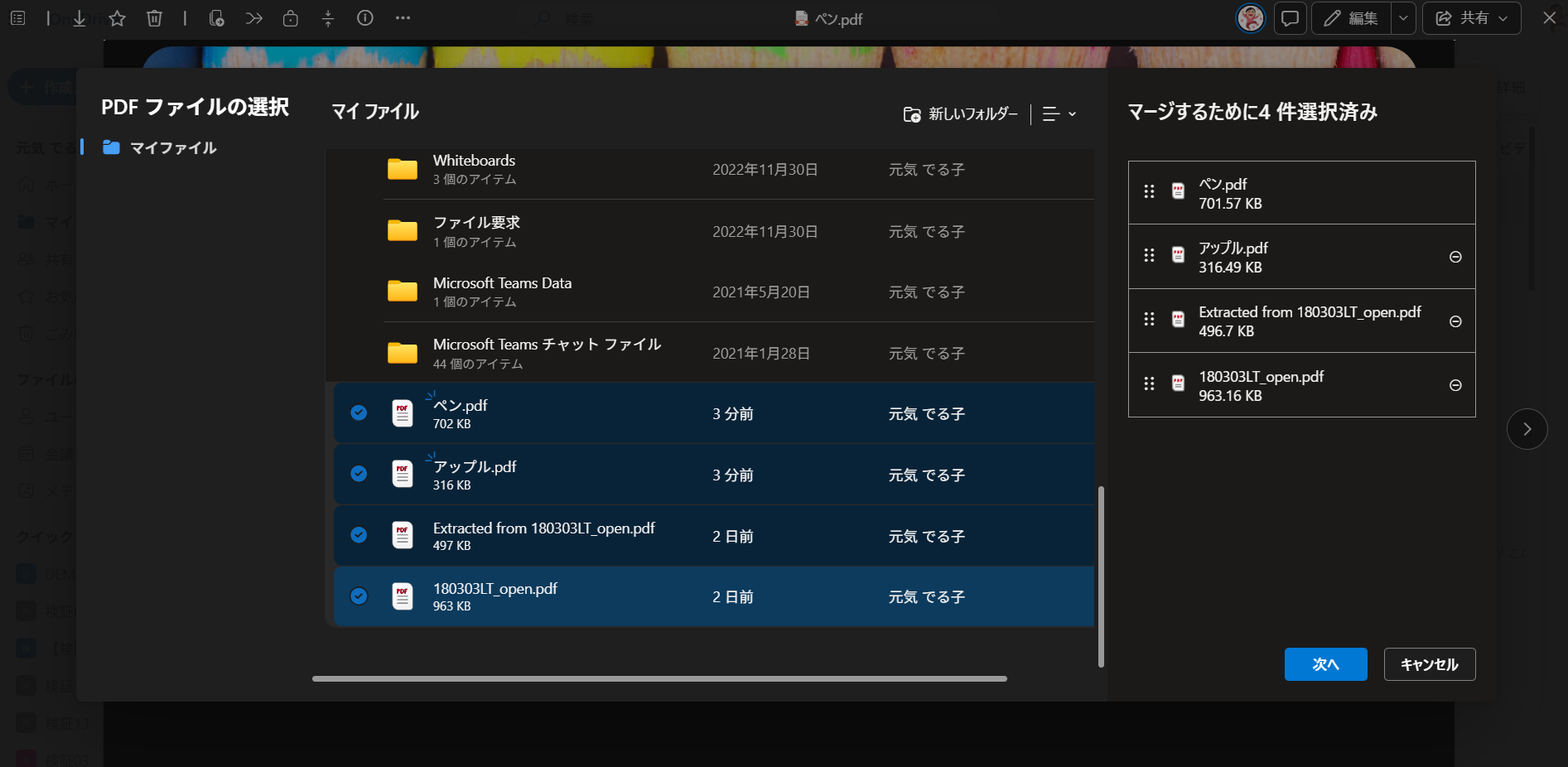Viewport: 1568px width, 767px height.
Task: Click the horizontal scrollbar under file list
Action: 659,678
